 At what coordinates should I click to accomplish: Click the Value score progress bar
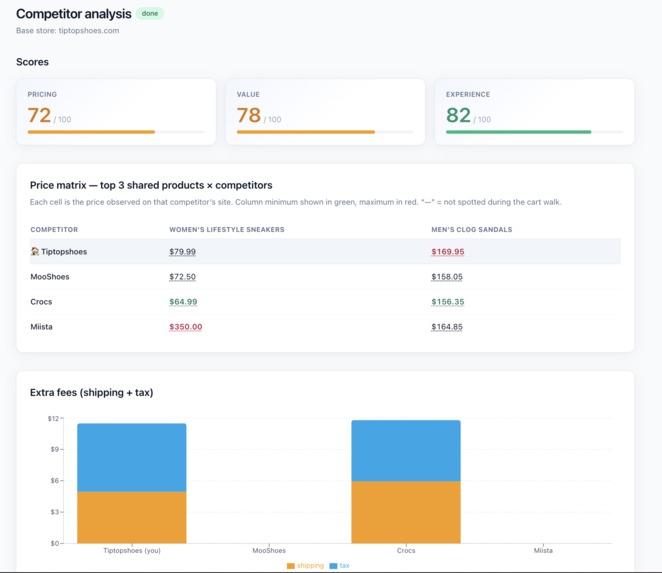click(x=325, y=132)
